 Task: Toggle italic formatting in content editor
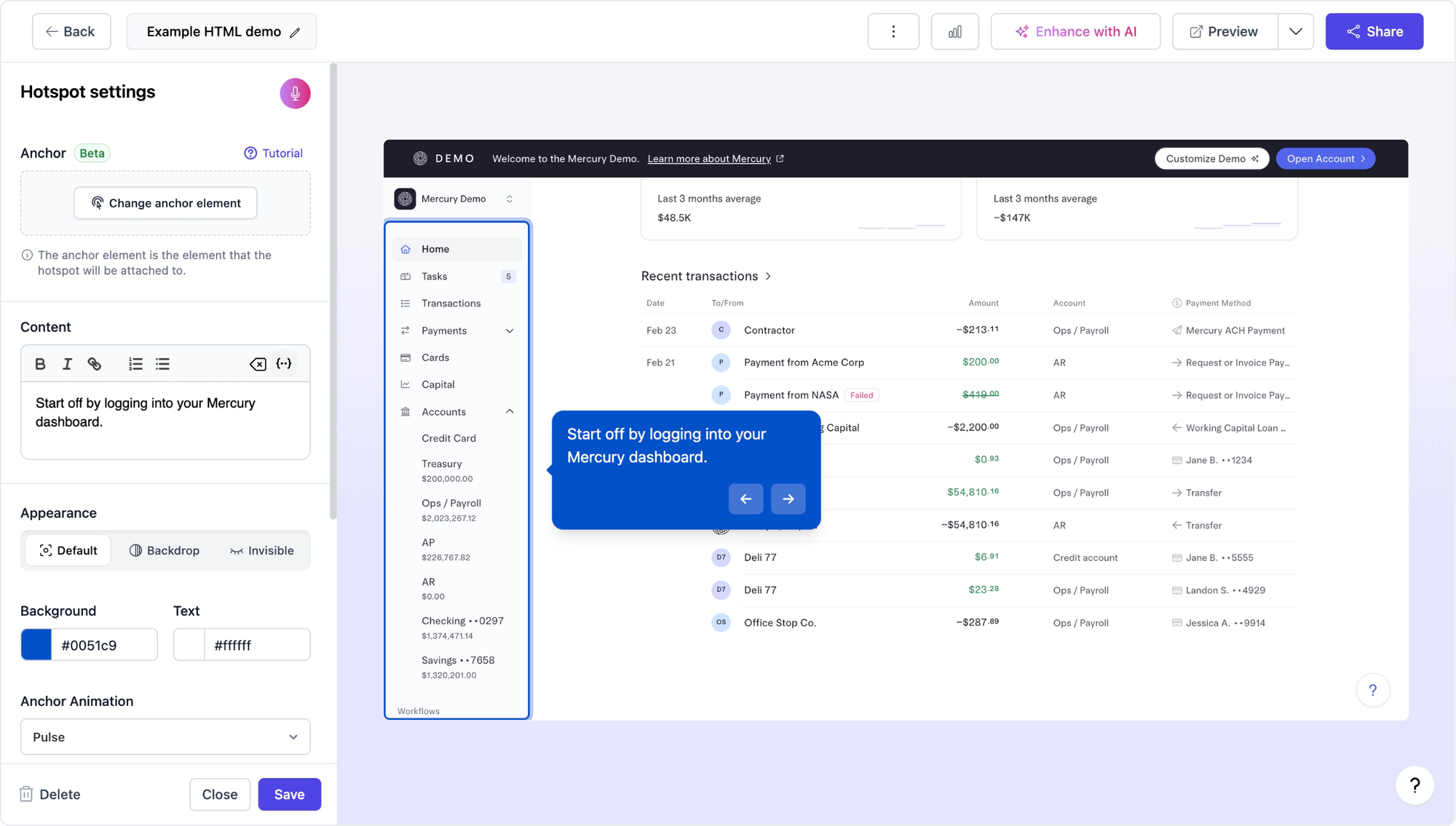click(x=67, y=364)
